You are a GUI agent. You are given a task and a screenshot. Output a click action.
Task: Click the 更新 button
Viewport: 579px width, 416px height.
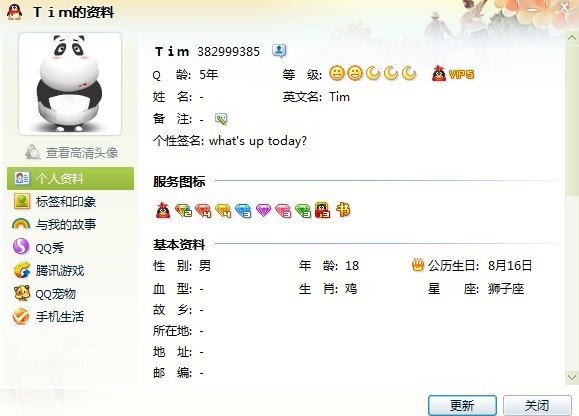(462, 405)
